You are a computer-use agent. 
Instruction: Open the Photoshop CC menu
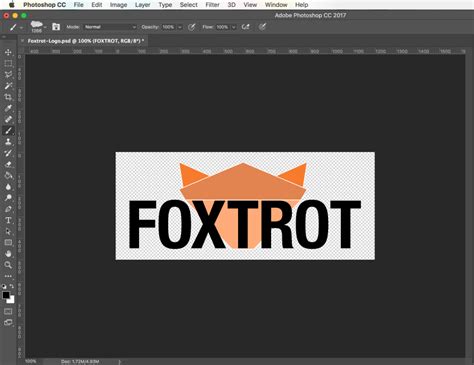[x=44, y=5]
